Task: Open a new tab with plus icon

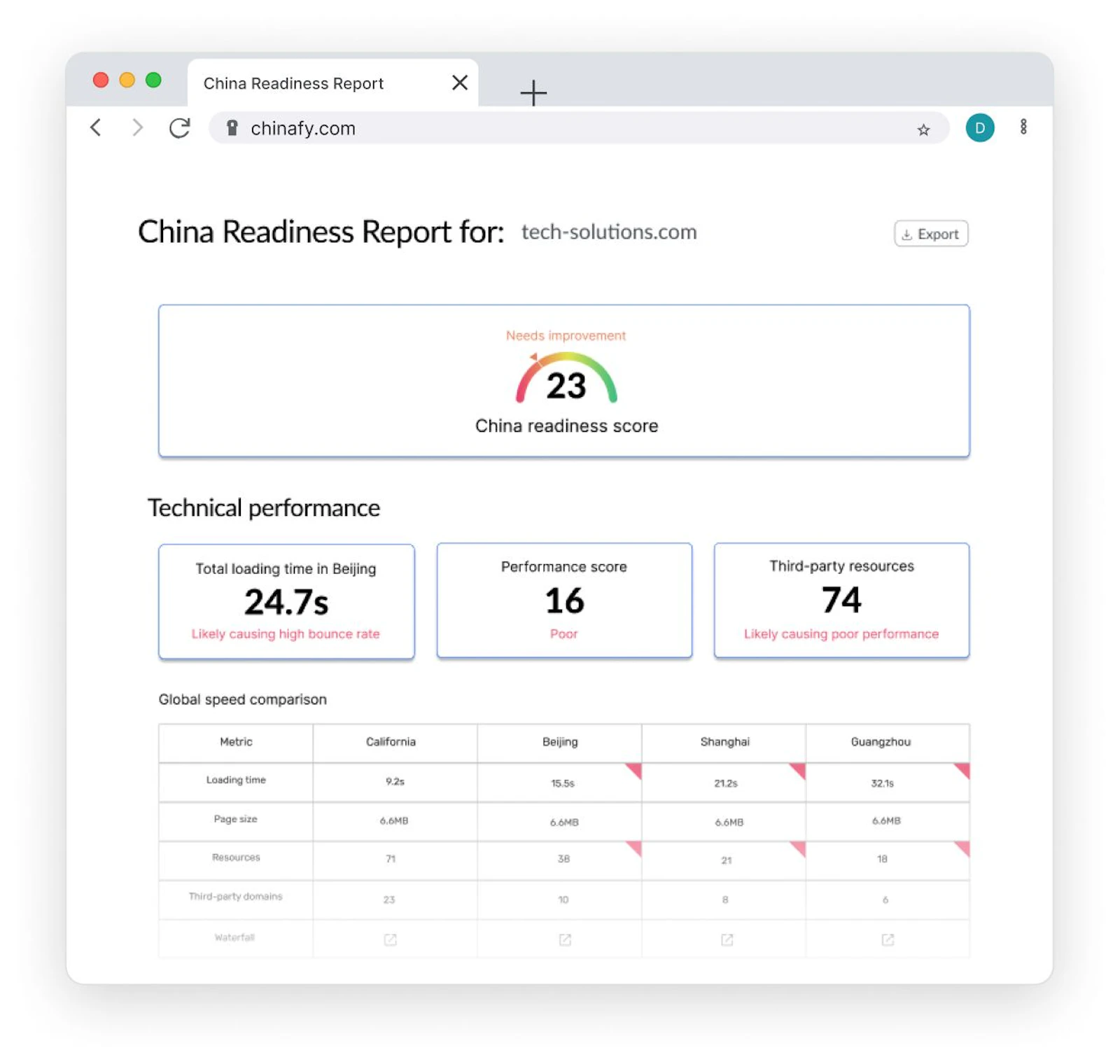Action: pyautogui.click(x=533, y=92)
